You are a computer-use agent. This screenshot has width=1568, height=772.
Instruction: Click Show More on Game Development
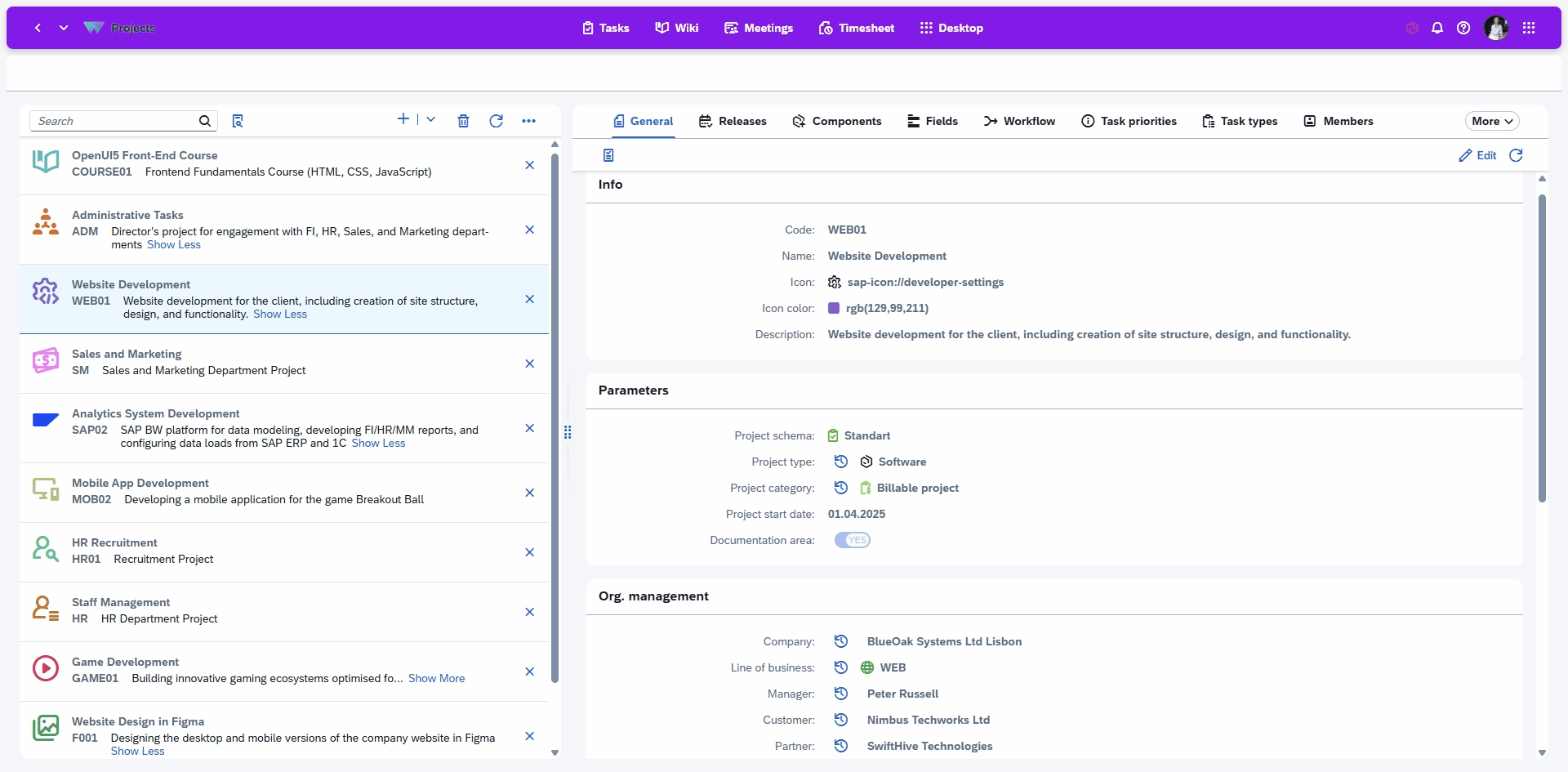tap(436, 678)
